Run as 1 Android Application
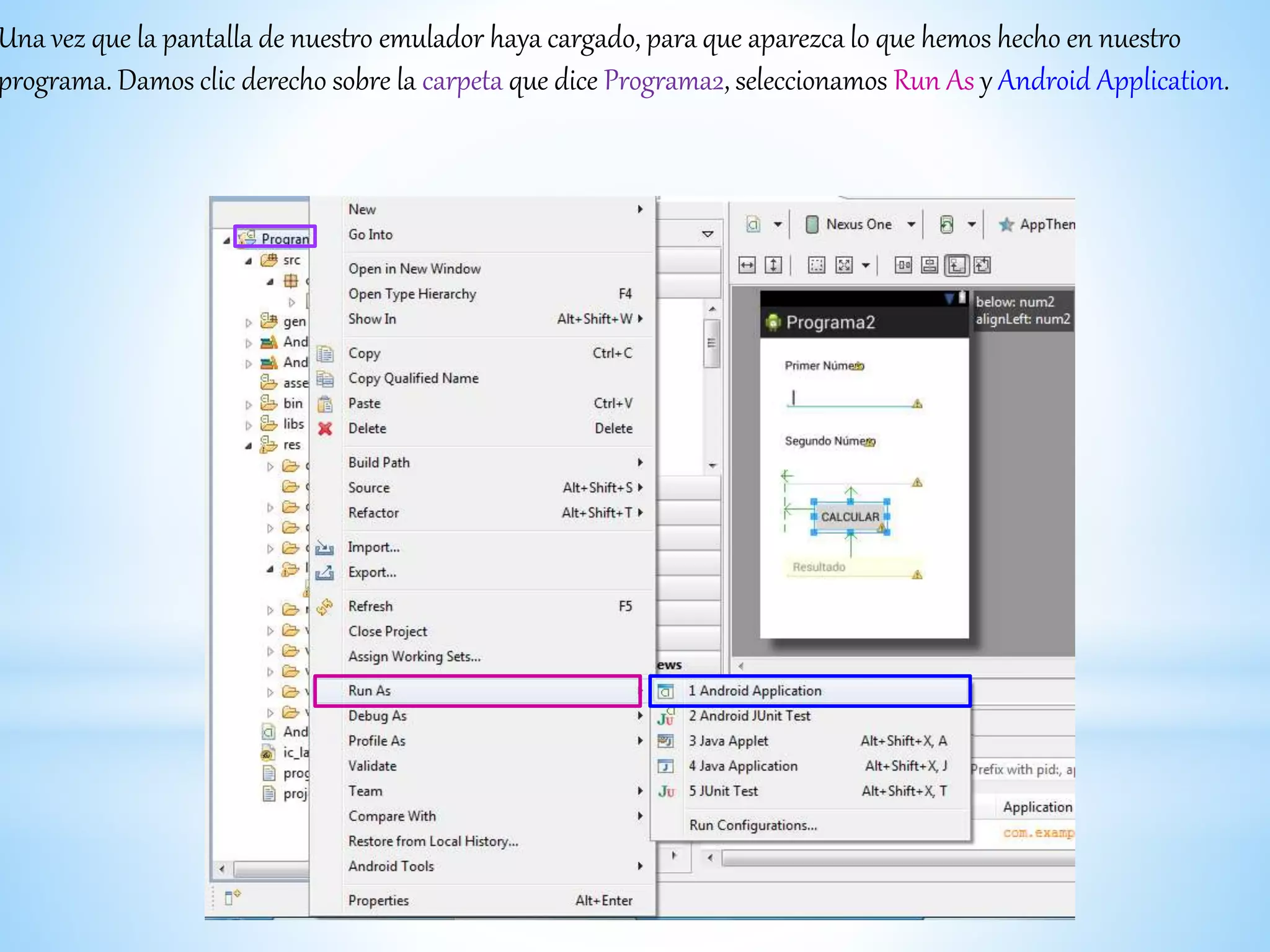This screenshot has width=1270, height=952. pyautogui.click(x=810, y=691)
